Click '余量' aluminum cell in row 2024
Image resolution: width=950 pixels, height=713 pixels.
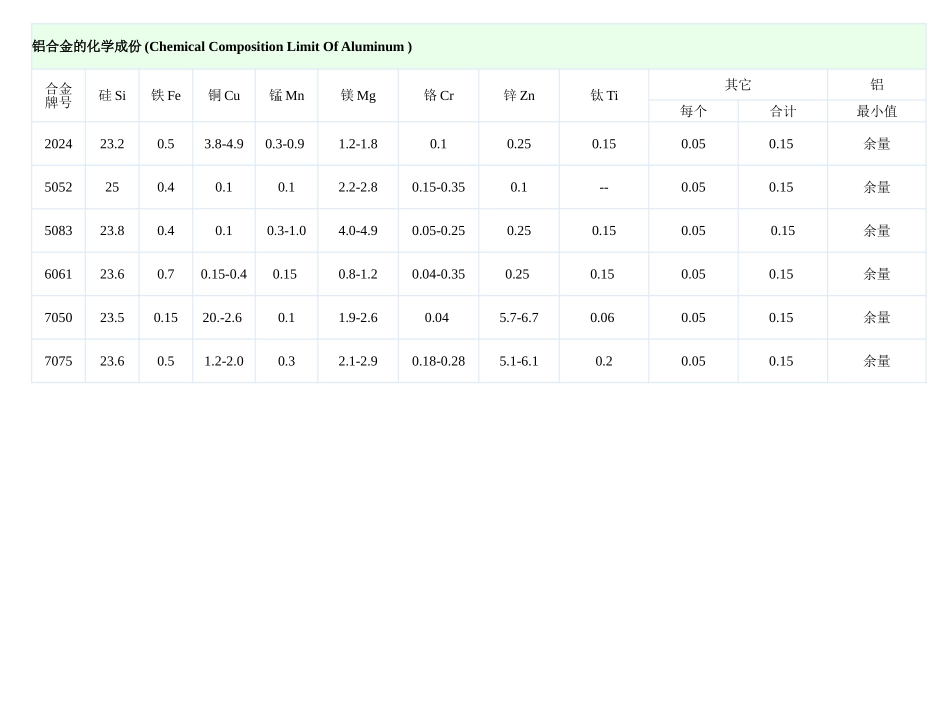pyautogui.click(x=877, y=144)
